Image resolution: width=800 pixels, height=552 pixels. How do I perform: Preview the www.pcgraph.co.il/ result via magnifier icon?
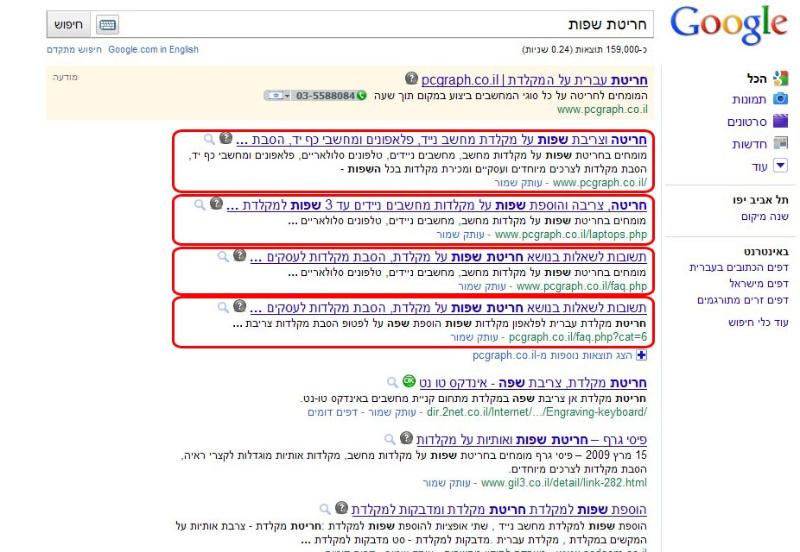coord(209,139)
